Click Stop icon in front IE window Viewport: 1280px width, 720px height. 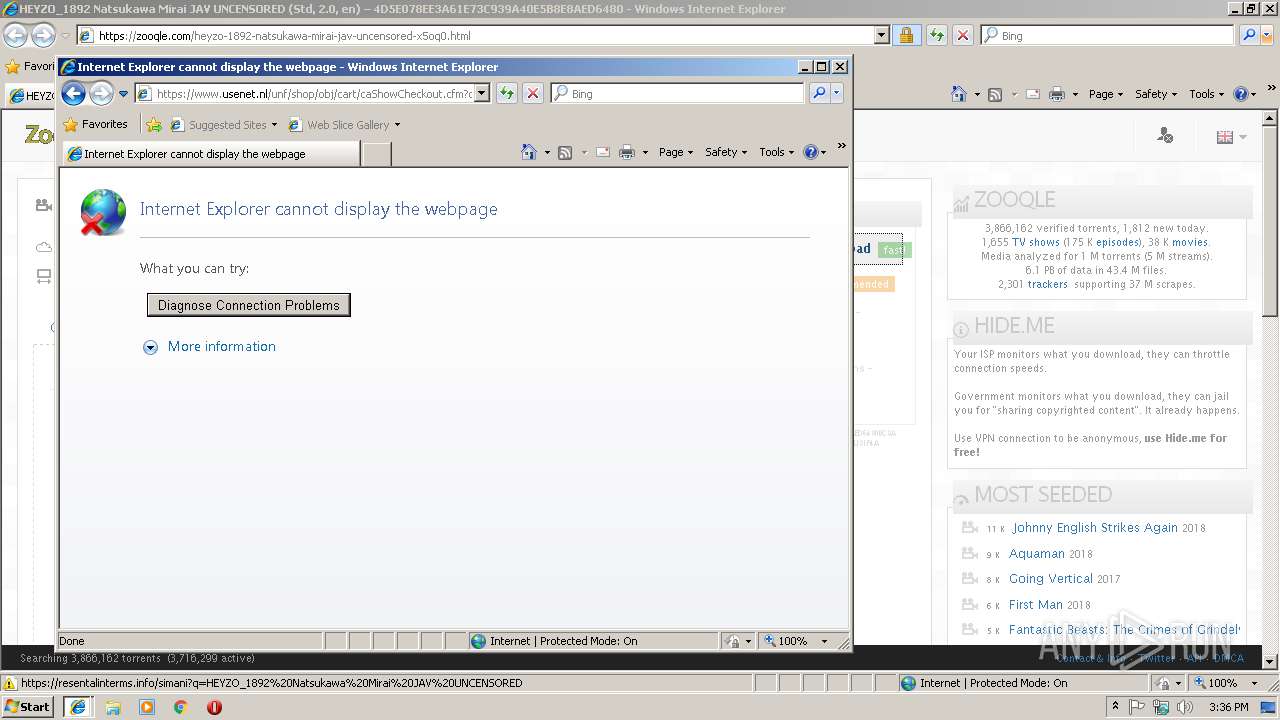click(x=533, y=93)
